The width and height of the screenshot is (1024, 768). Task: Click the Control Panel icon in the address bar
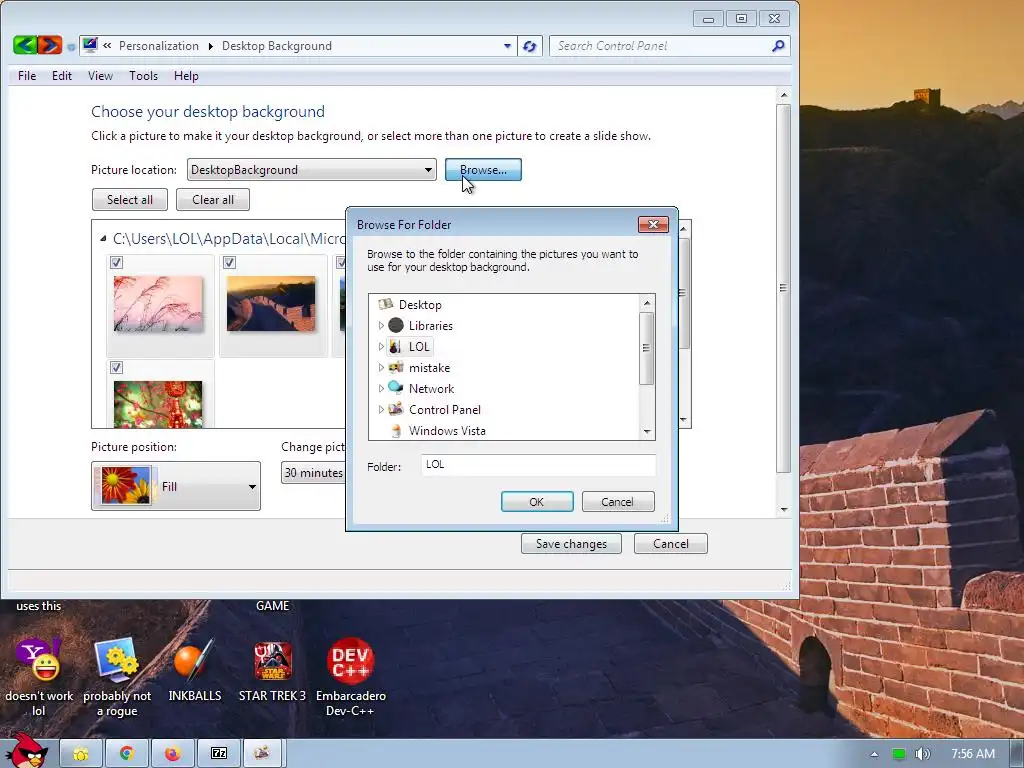[90, 45]
